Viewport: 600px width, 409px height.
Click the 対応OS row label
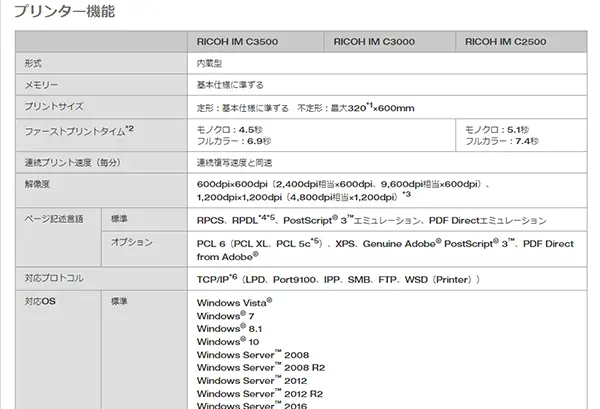[x=40, y=301]
